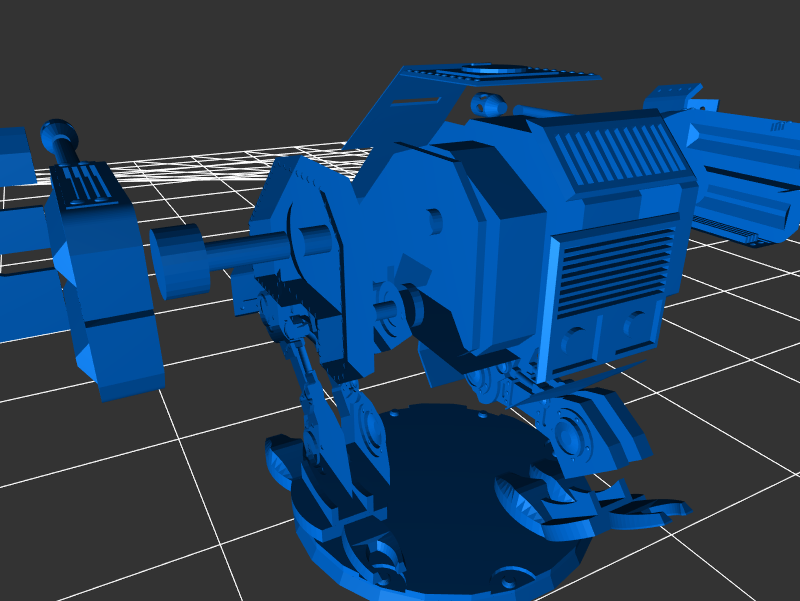Click the small sphere beneath the top hatch
Image resolution: width=800 pixels, height=601 pixels.
coord(487,102)
